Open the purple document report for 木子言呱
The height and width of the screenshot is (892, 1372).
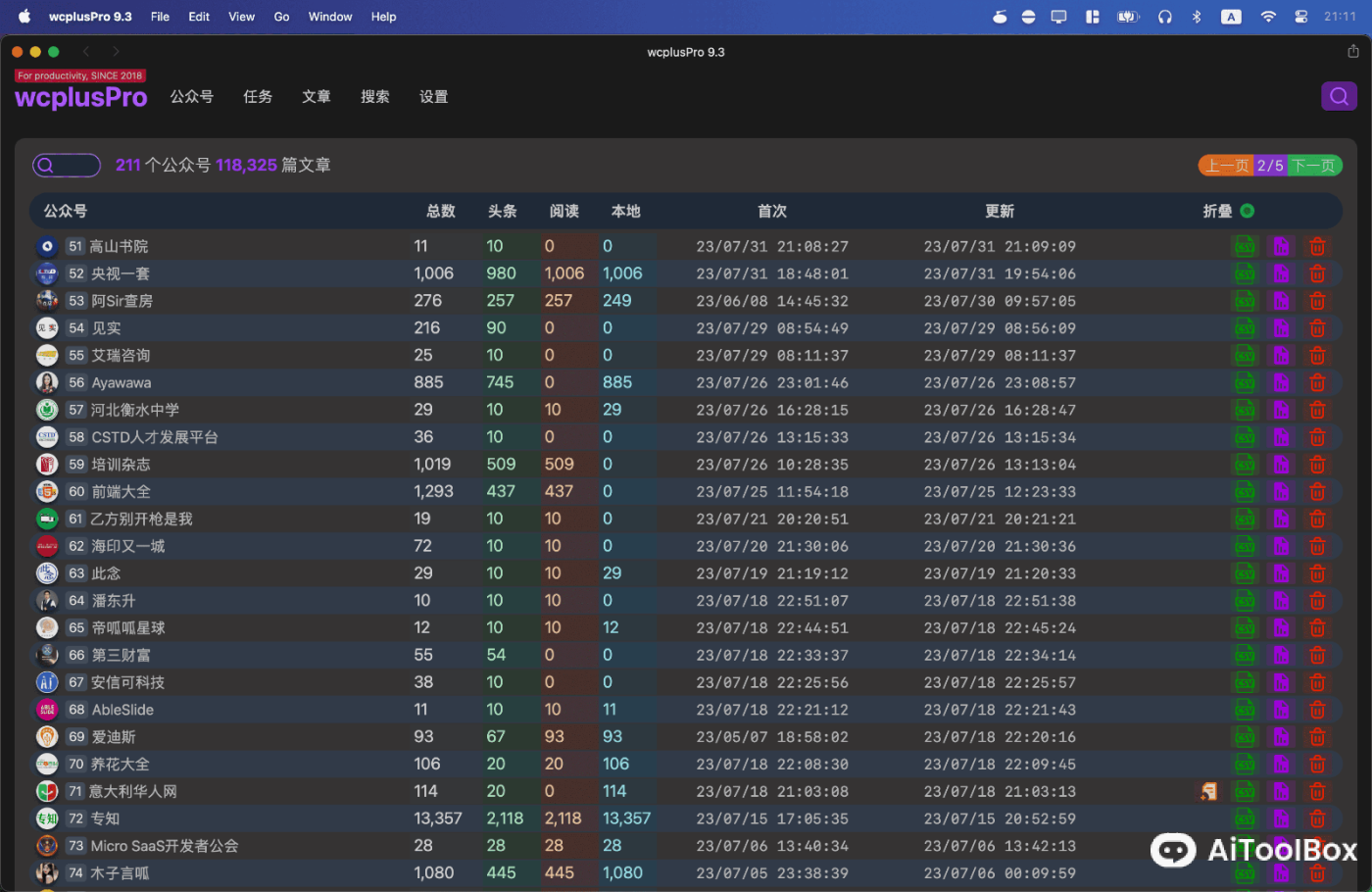click(1281, 872)
